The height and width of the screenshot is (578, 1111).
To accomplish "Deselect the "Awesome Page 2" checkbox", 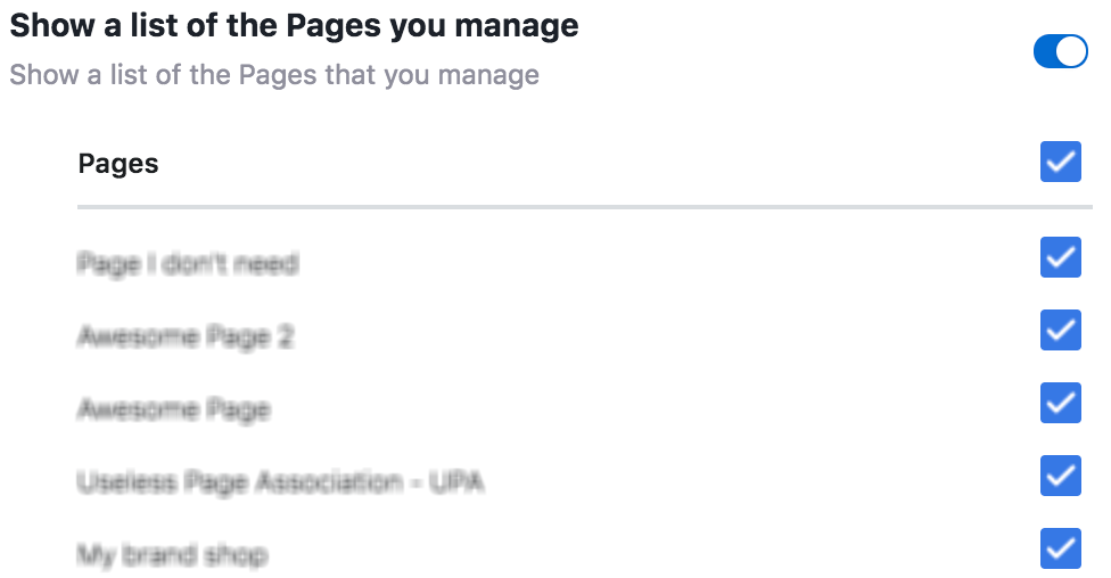I will point(1060,330).
